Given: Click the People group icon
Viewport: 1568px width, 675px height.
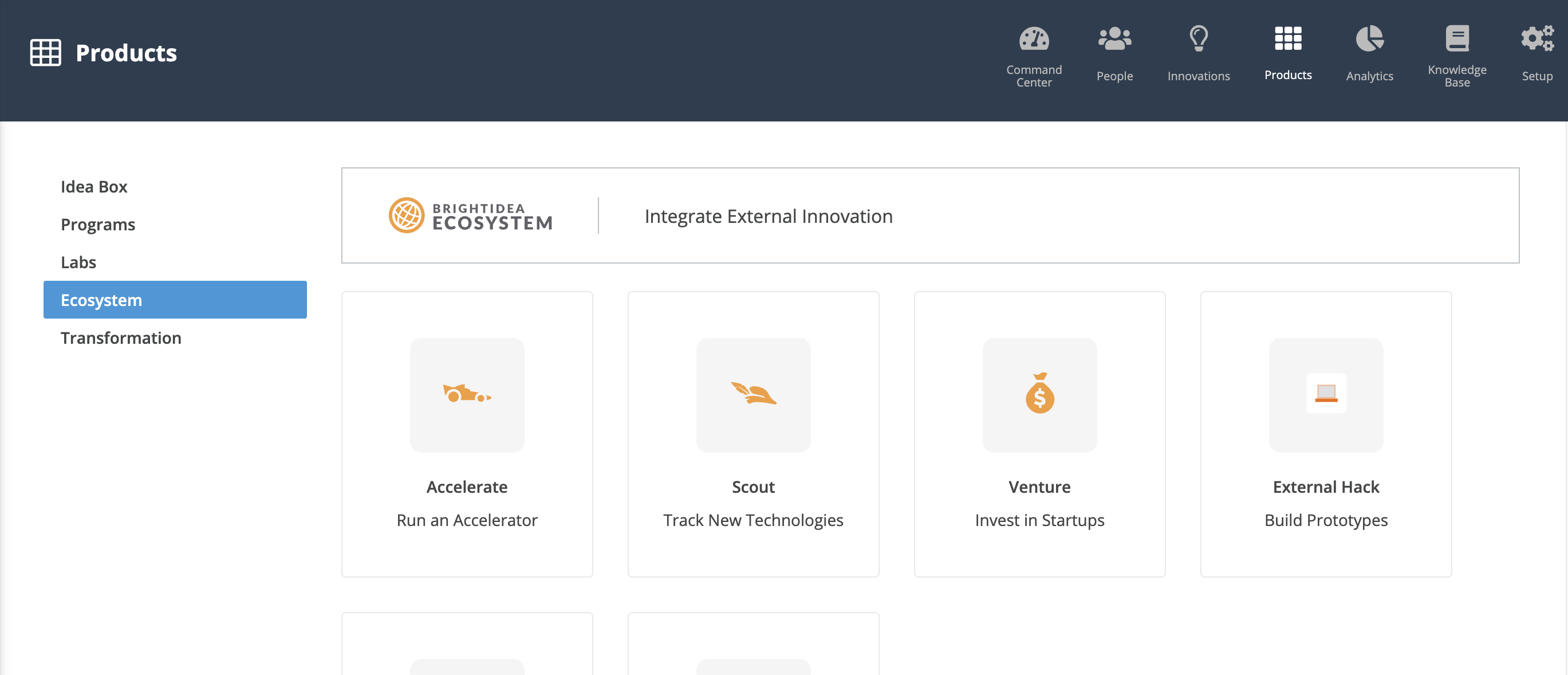Looking at the screenshot, I should click(x=1114, y=39).
